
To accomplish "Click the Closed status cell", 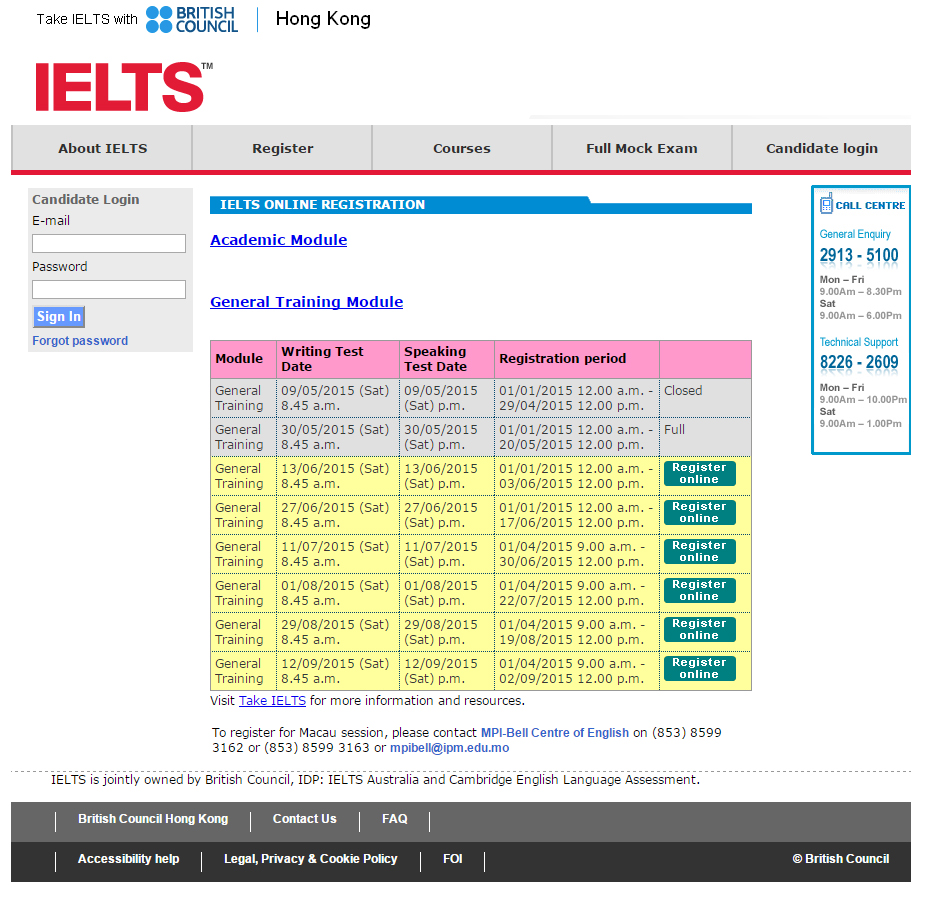I will 705,398.
